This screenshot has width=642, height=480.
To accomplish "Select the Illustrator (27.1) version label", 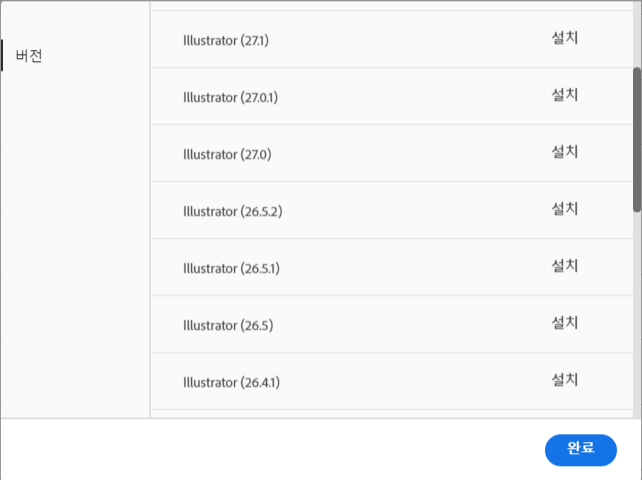I will [x=226, y=41].
